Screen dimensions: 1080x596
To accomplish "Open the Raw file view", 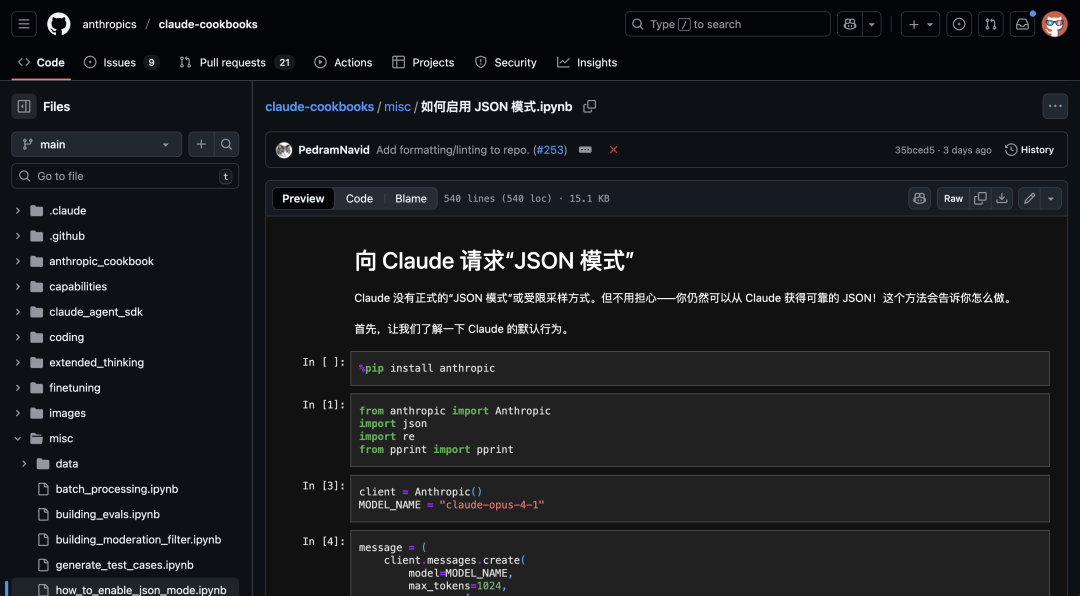I will tap(953, 198).
